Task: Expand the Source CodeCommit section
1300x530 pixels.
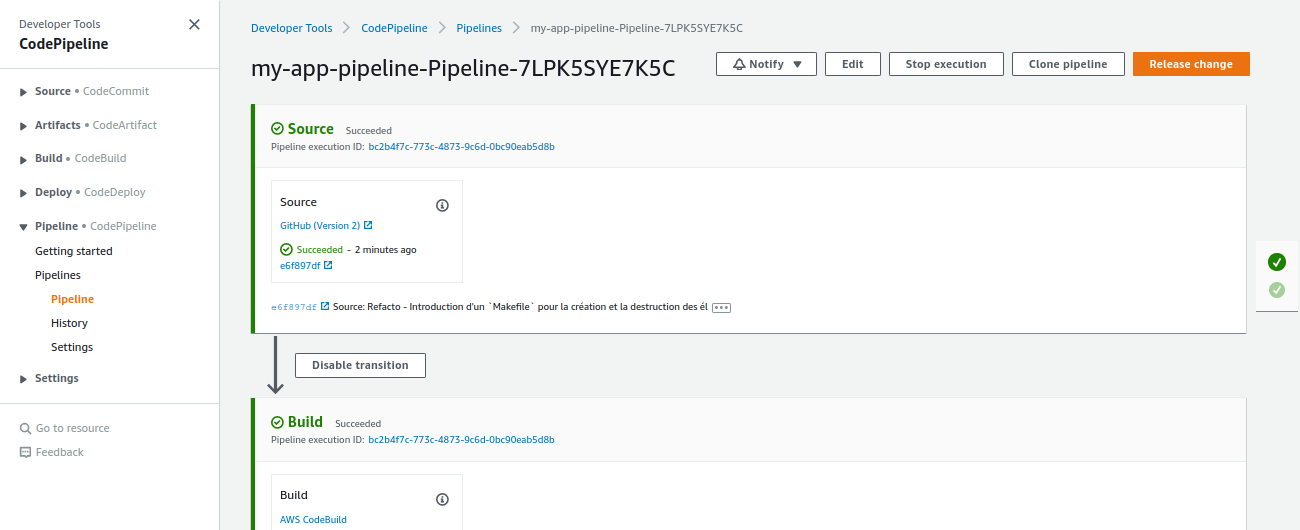Action: [23, 92]
